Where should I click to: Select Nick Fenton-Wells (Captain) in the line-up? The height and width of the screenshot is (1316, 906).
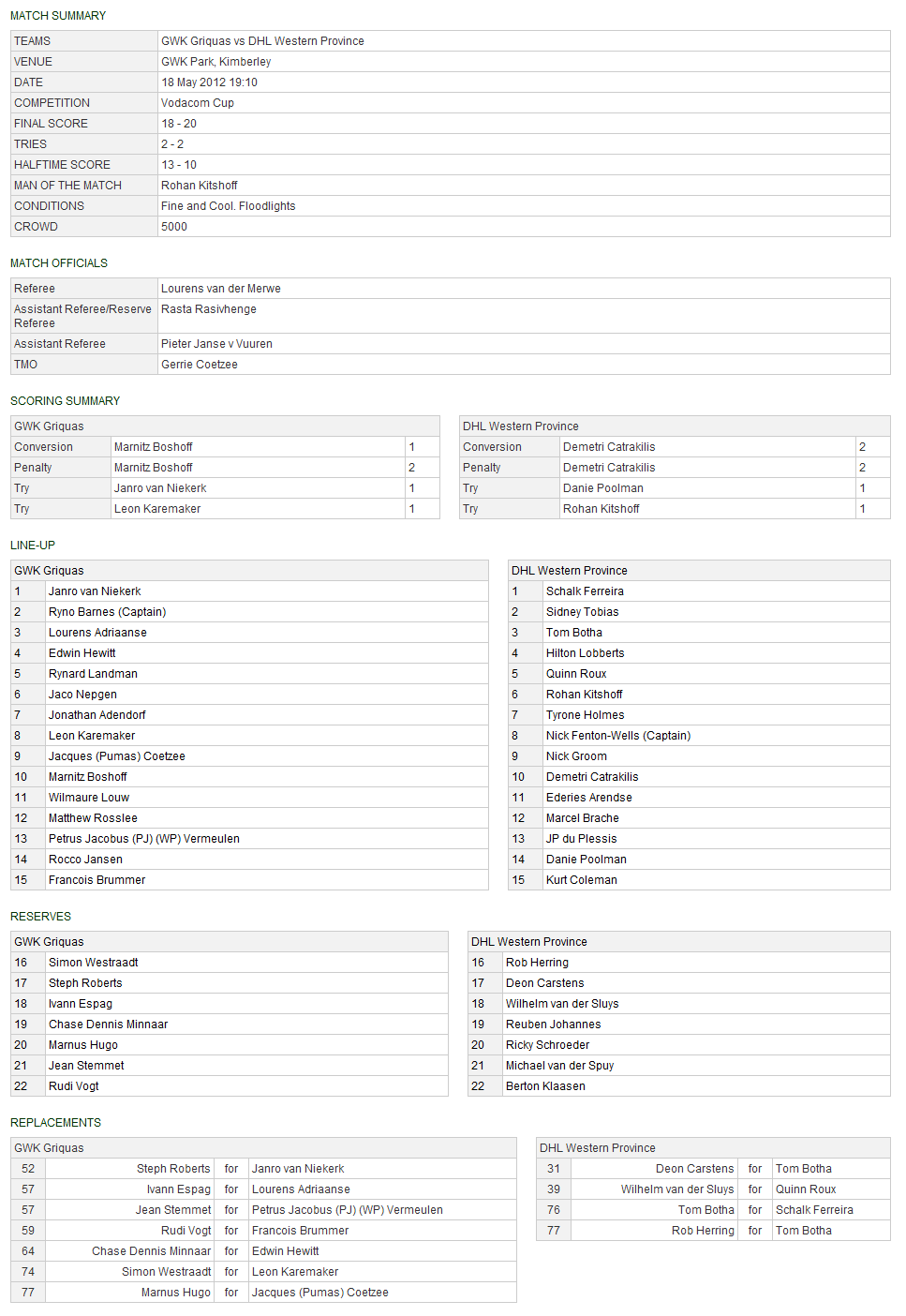coord(617,736)
